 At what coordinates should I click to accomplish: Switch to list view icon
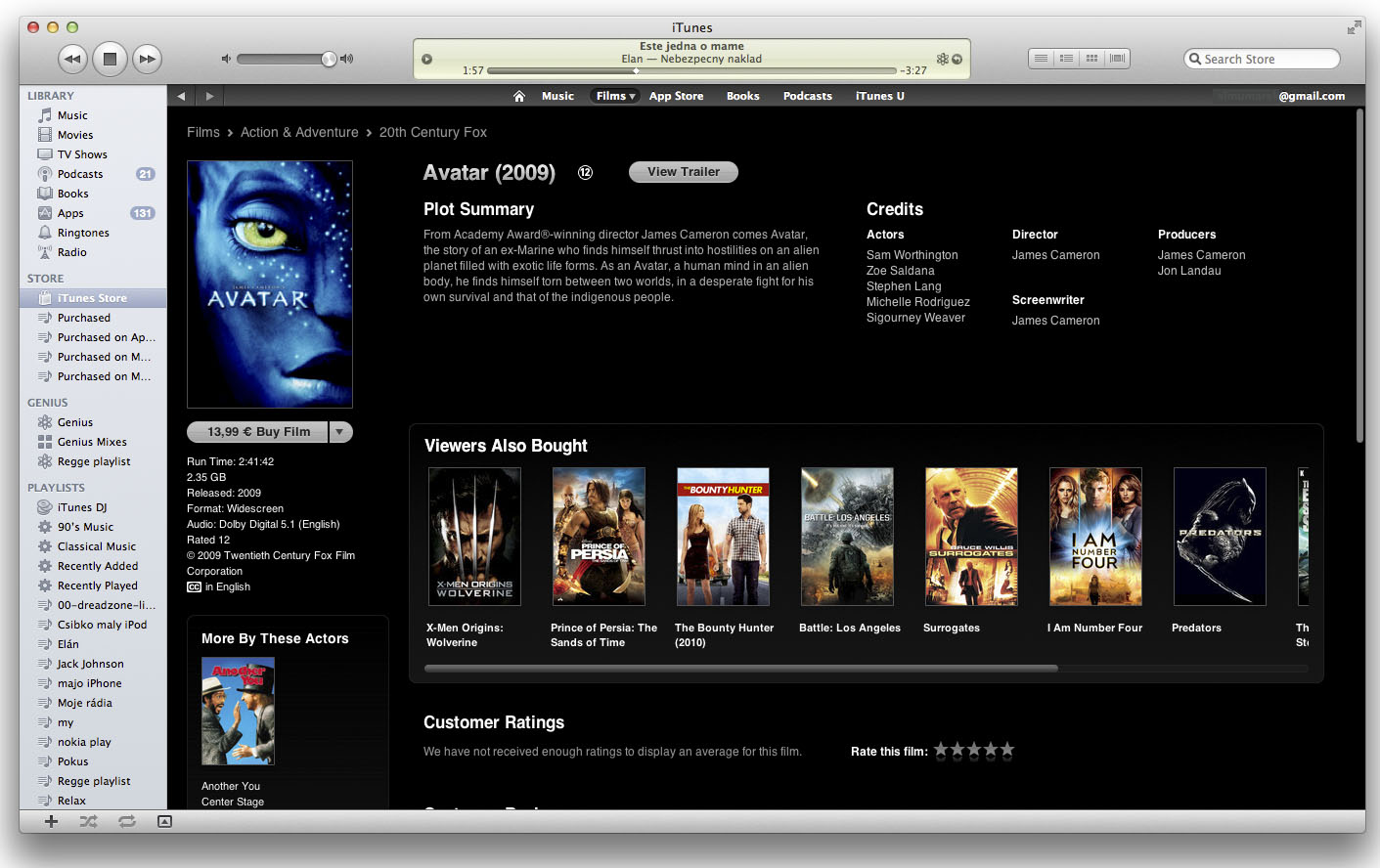tap(1042, 59)
